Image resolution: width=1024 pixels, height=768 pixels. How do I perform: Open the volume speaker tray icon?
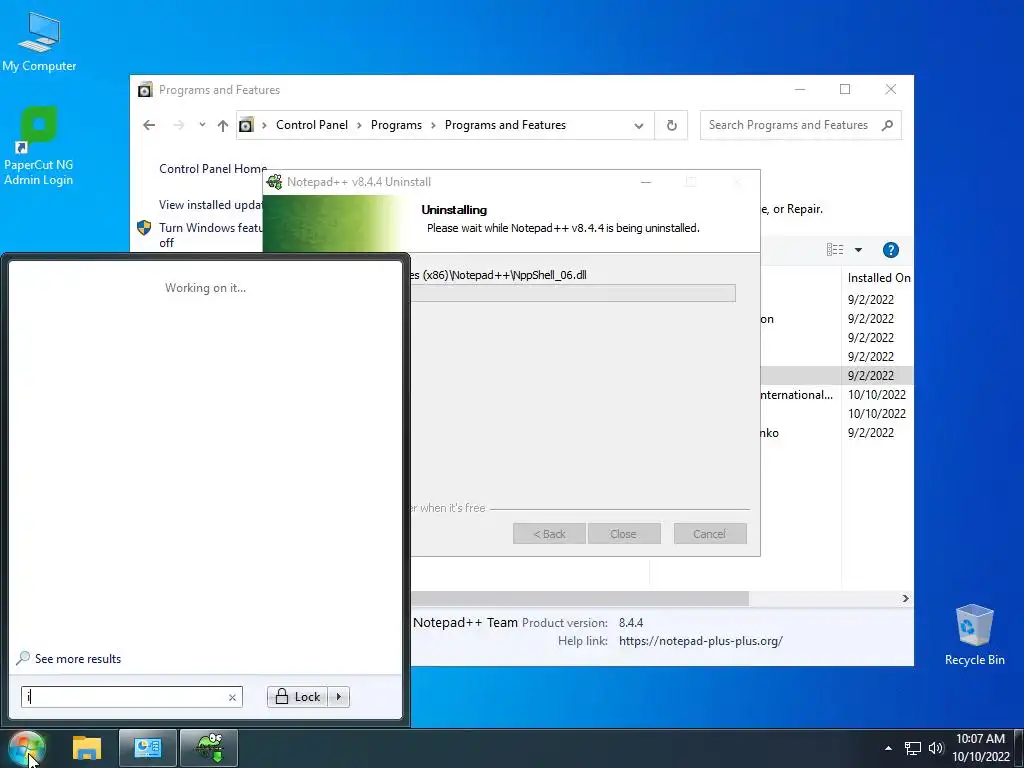pyautogui.click(x=936, y=748)
